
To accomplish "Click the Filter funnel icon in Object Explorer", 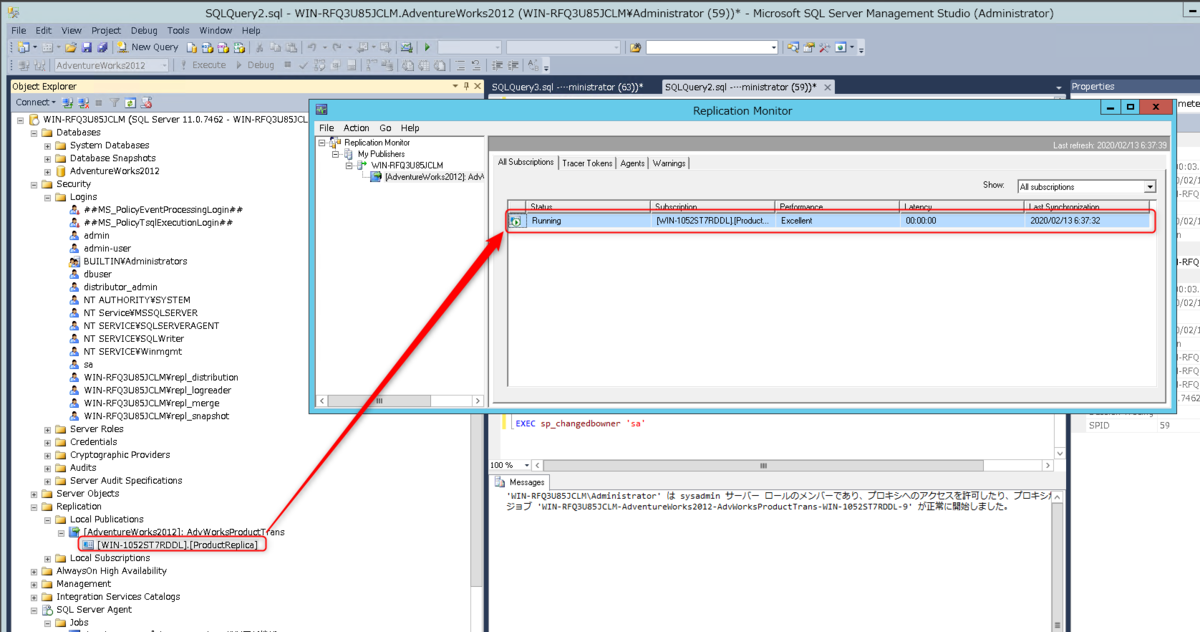I will pos(115,102).
